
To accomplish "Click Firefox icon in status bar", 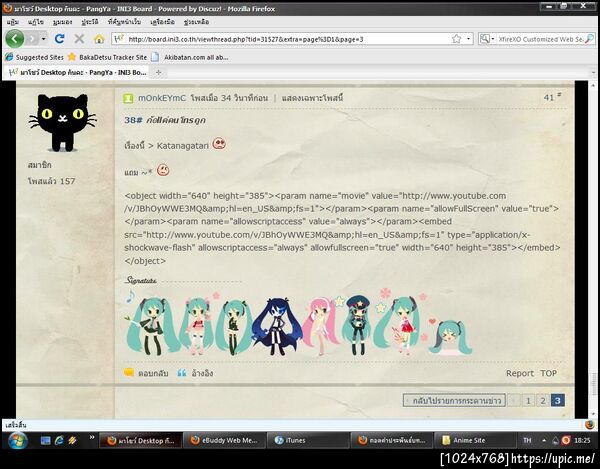I will 590,425.
